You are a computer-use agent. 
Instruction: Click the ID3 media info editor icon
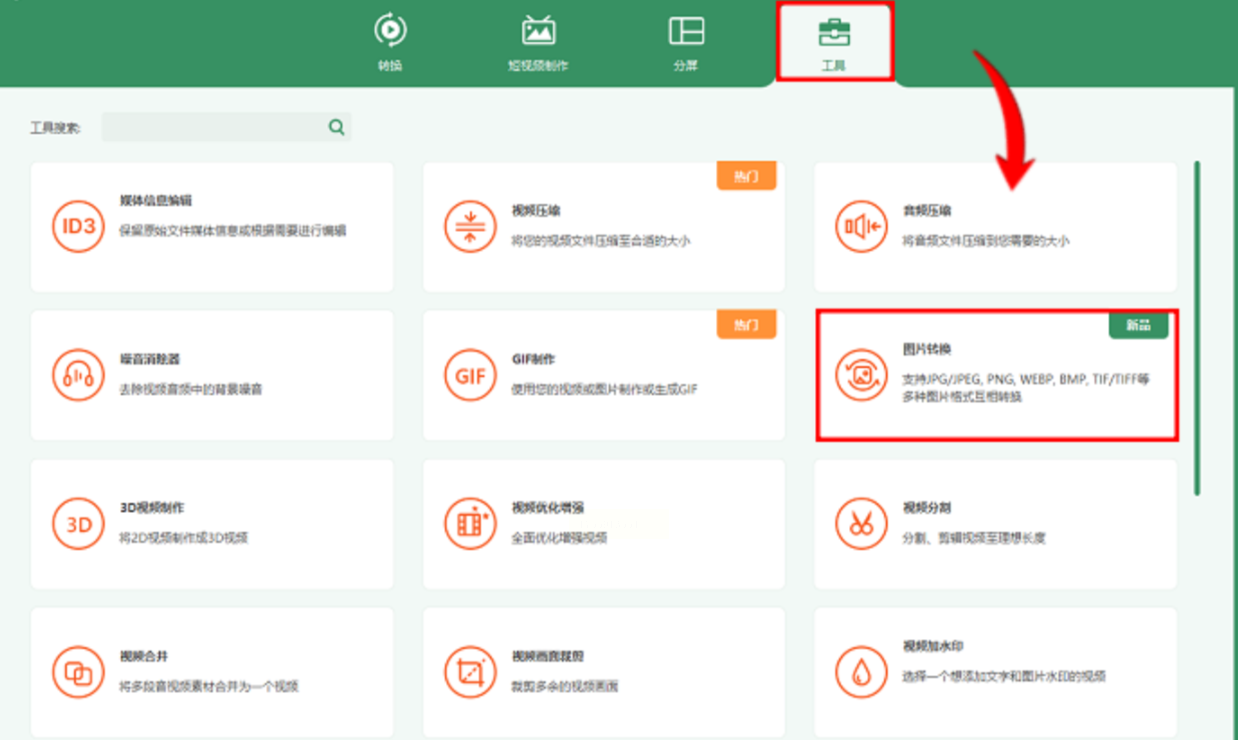click(78, 227)
